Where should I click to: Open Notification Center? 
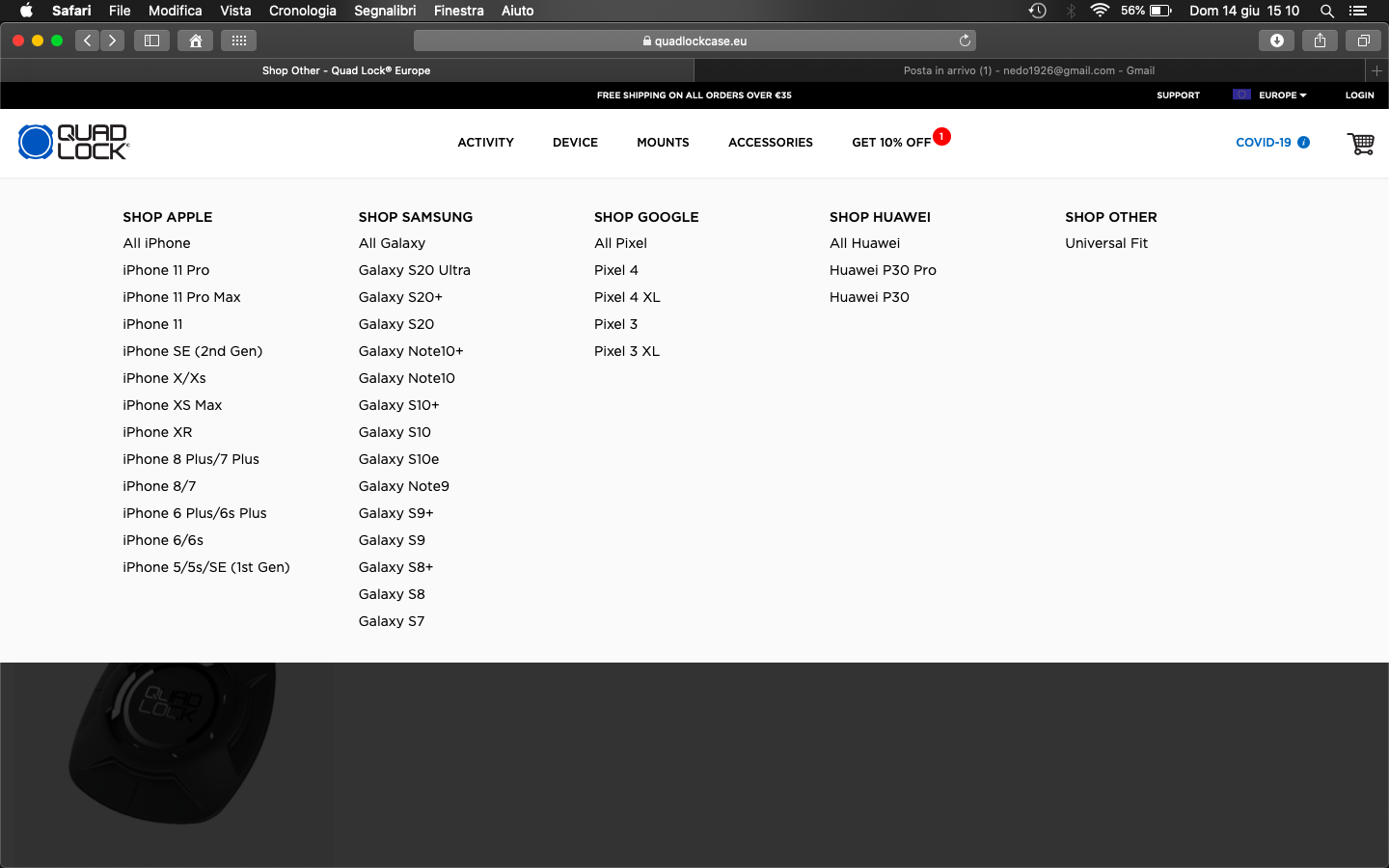(1358, 11)
